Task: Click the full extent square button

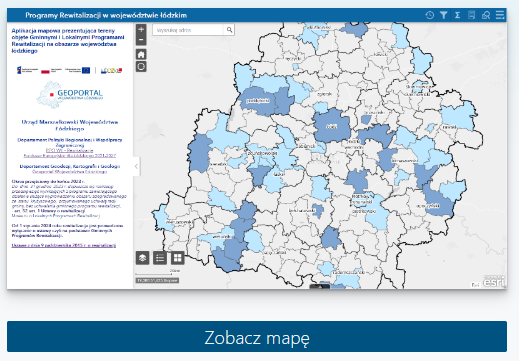Action: tap(141, 67)
